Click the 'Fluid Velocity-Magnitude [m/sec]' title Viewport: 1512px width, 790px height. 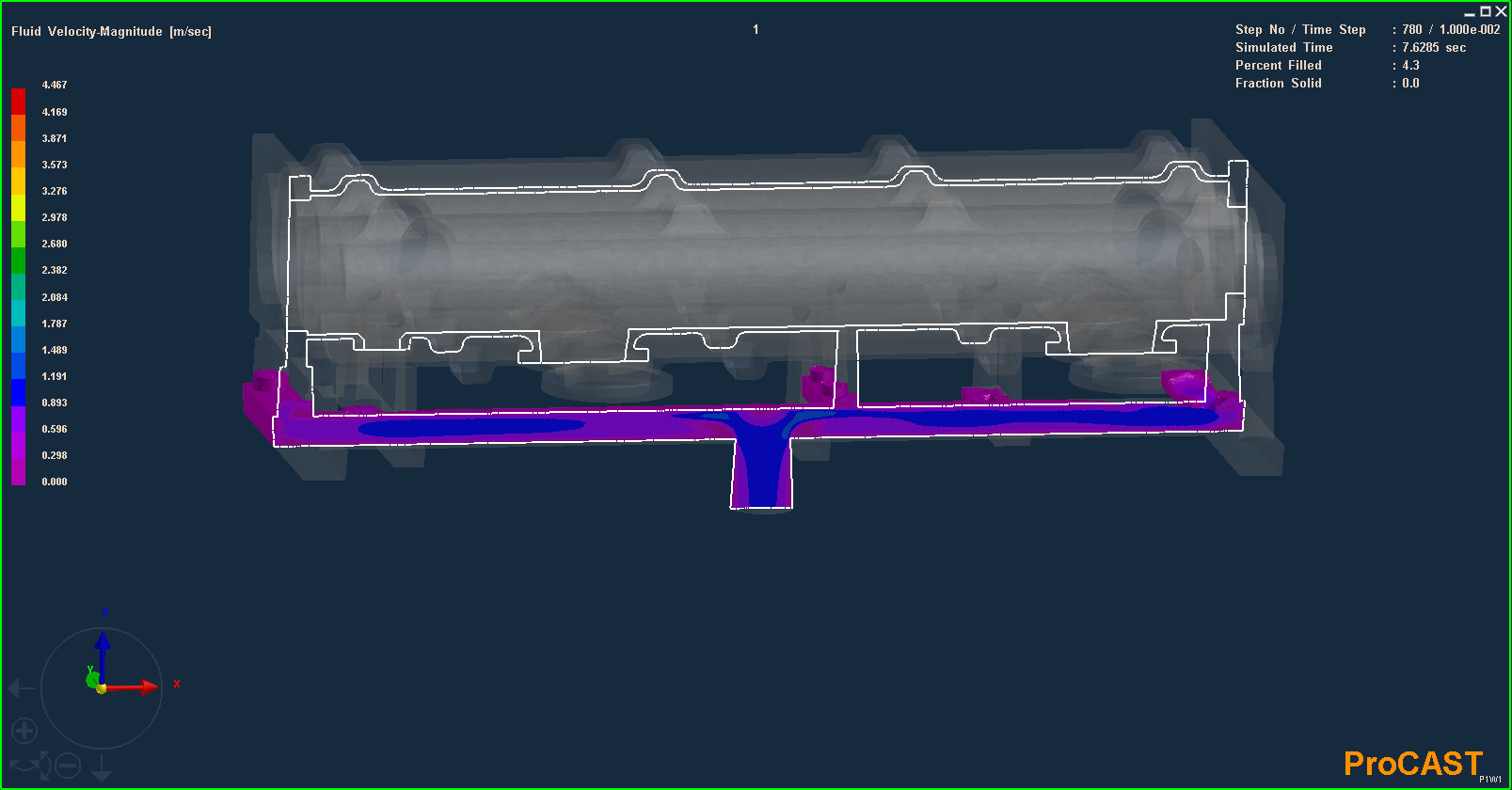111,31
